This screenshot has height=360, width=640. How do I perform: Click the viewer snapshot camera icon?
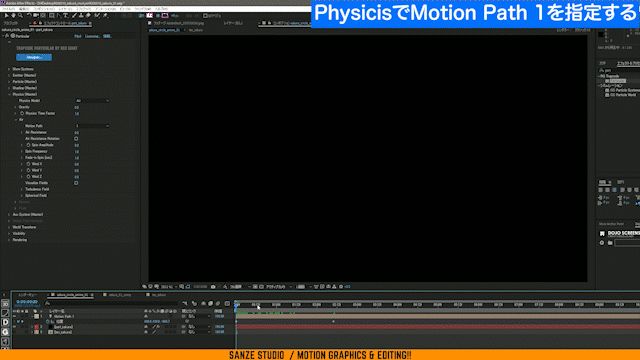coord(213,287)
